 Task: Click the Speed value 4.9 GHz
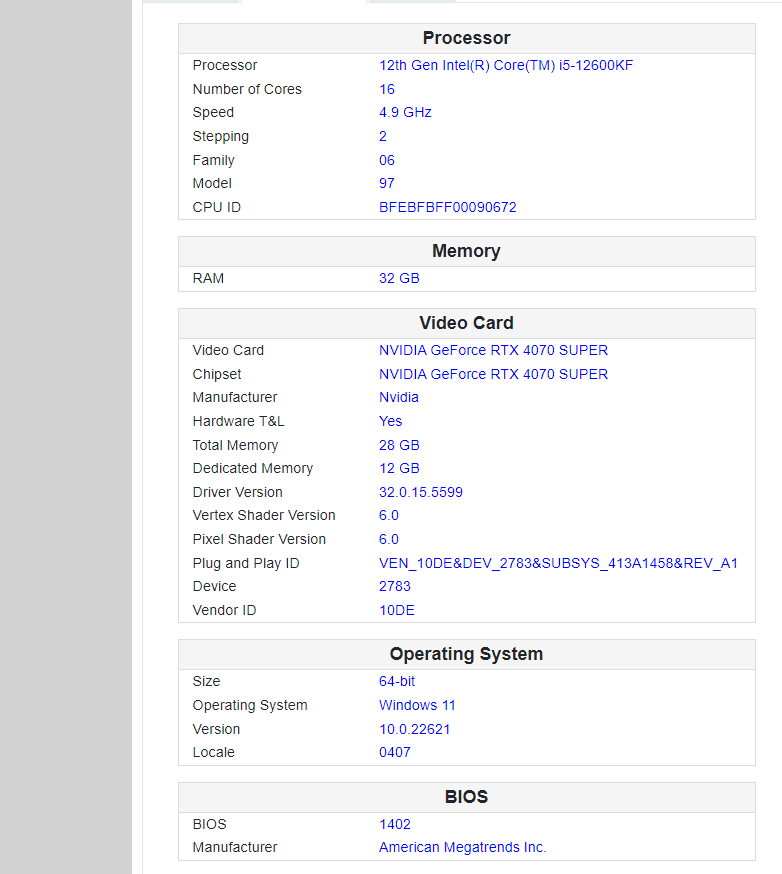405,113
